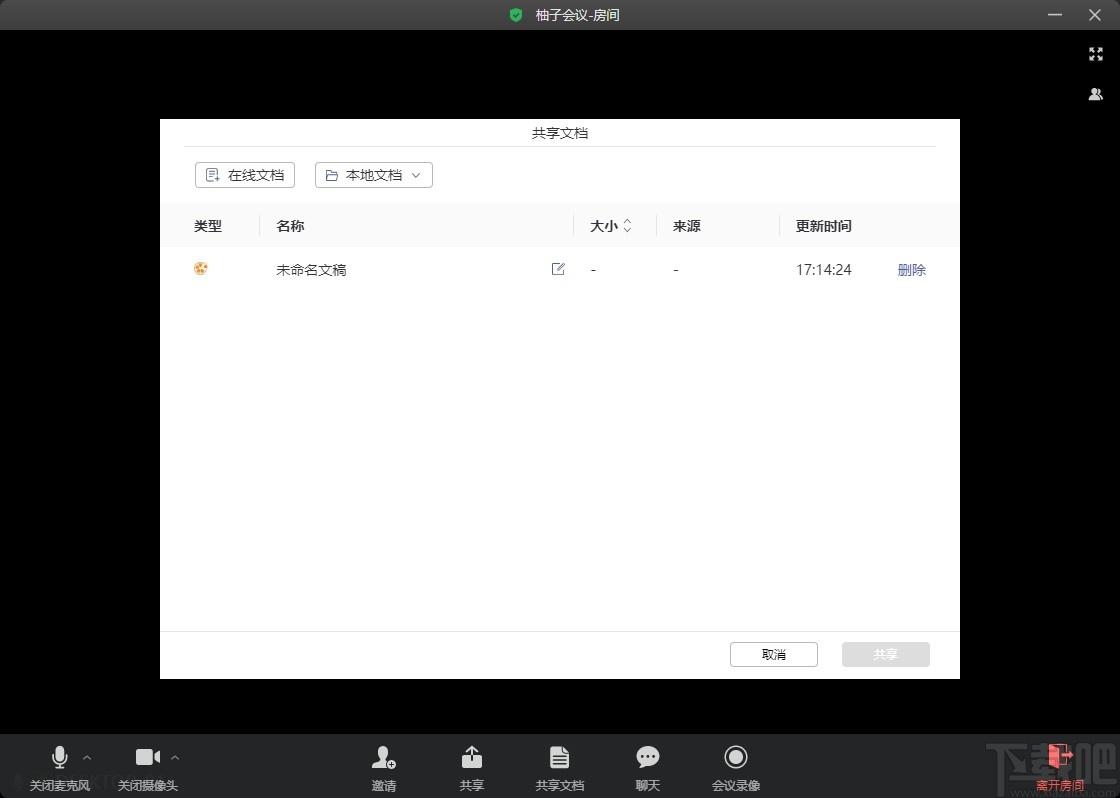Image resolution: width=1120 pixels, height=798 pixels.
Task: Close the 柚子会议 window
Action: point(1094,15)
